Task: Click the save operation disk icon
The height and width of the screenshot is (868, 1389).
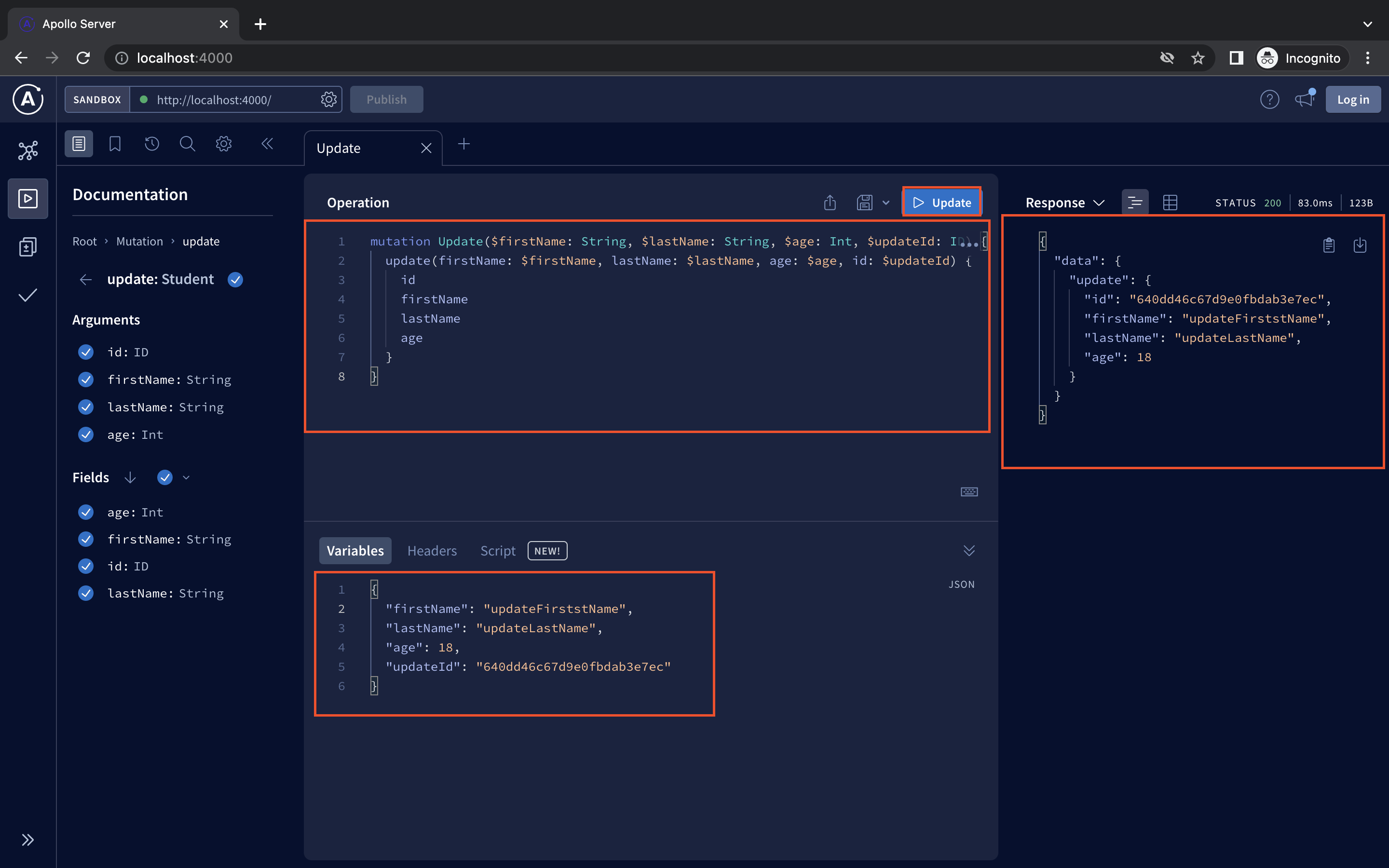Action: pyautogui.click(x=864, y=203)
